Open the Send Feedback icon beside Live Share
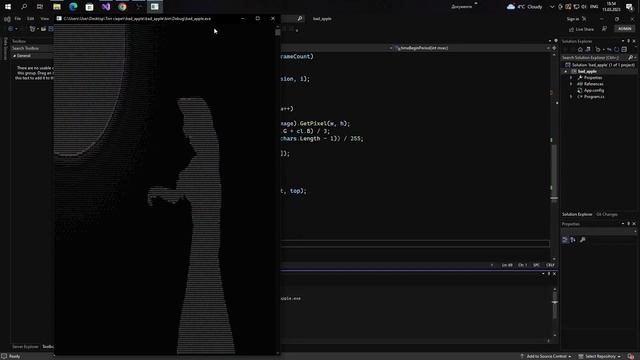 (x=604, y=29)
